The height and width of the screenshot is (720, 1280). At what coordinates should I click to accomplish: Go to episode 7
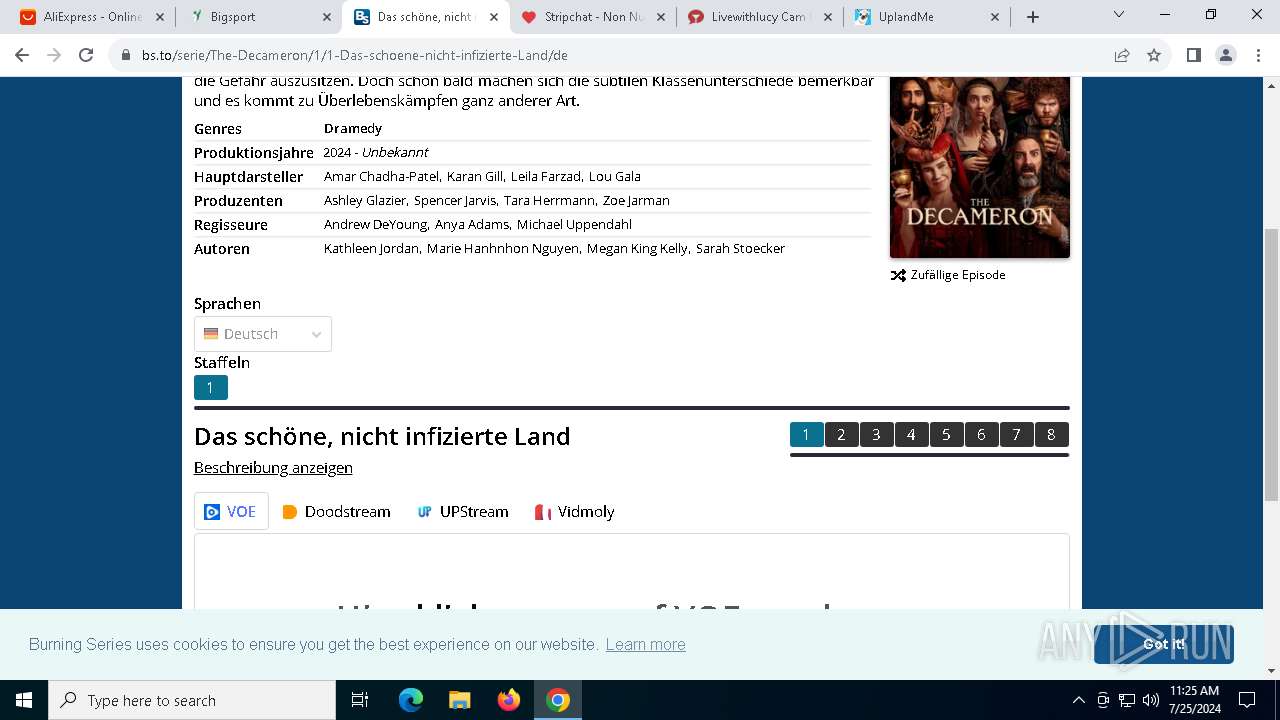pyautogui.click(x=1016, y=435)
